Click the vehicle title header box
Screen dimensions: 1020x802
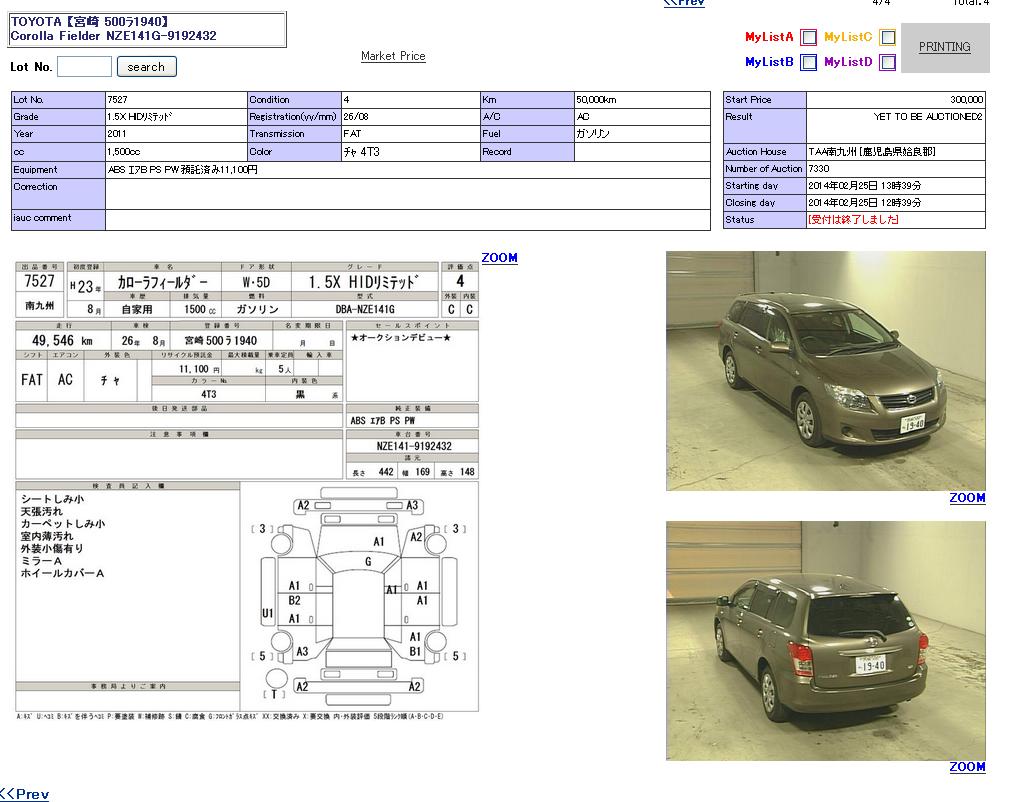[x=147, y=29]
